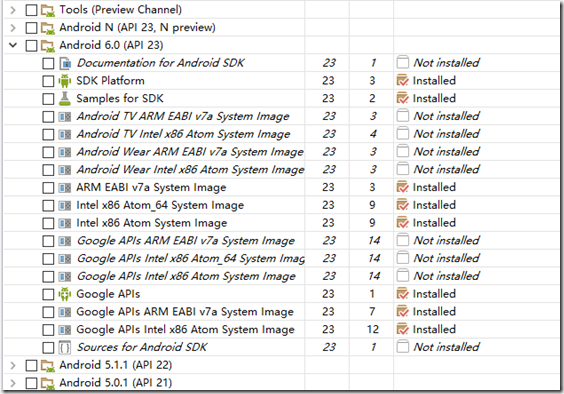The image size is (564, 394).
Task: Click the folder icon for Android 6.0 (API 23)
Action: (48, 45)
